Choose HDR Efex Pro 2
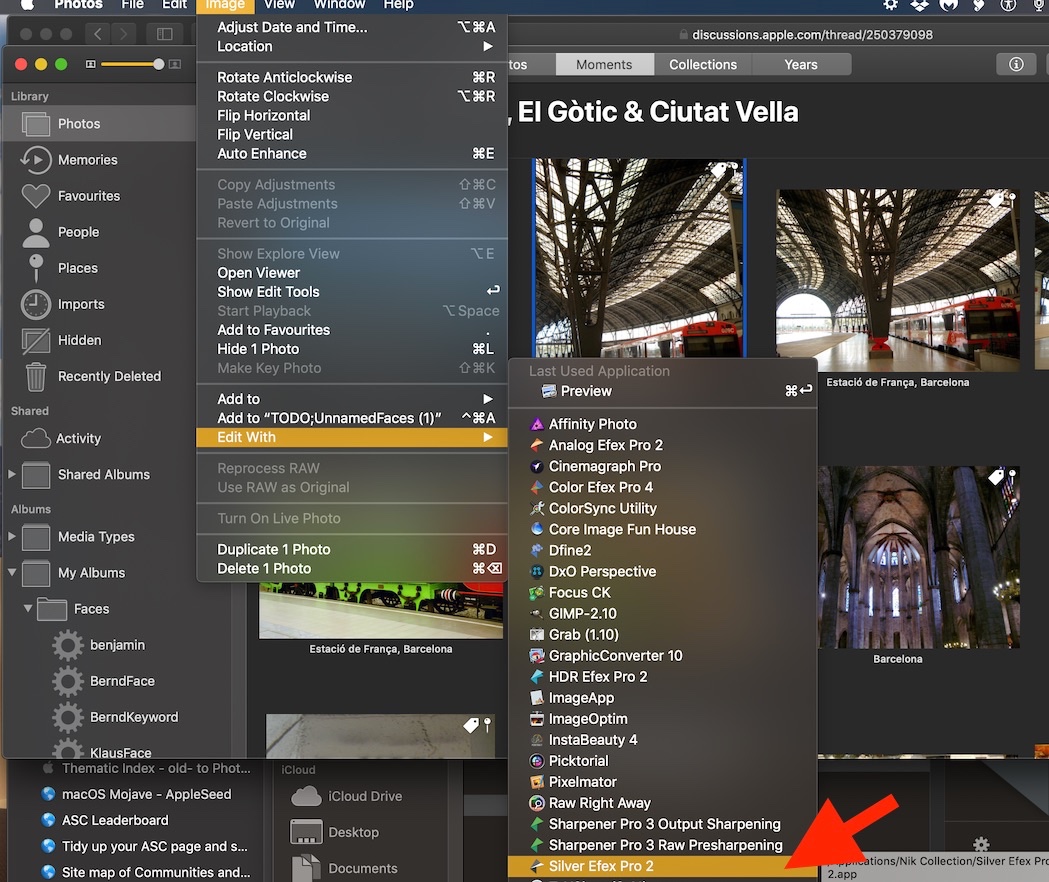Image resolution: width=1049 pixels, height=882 pixels. click(662, 677)
